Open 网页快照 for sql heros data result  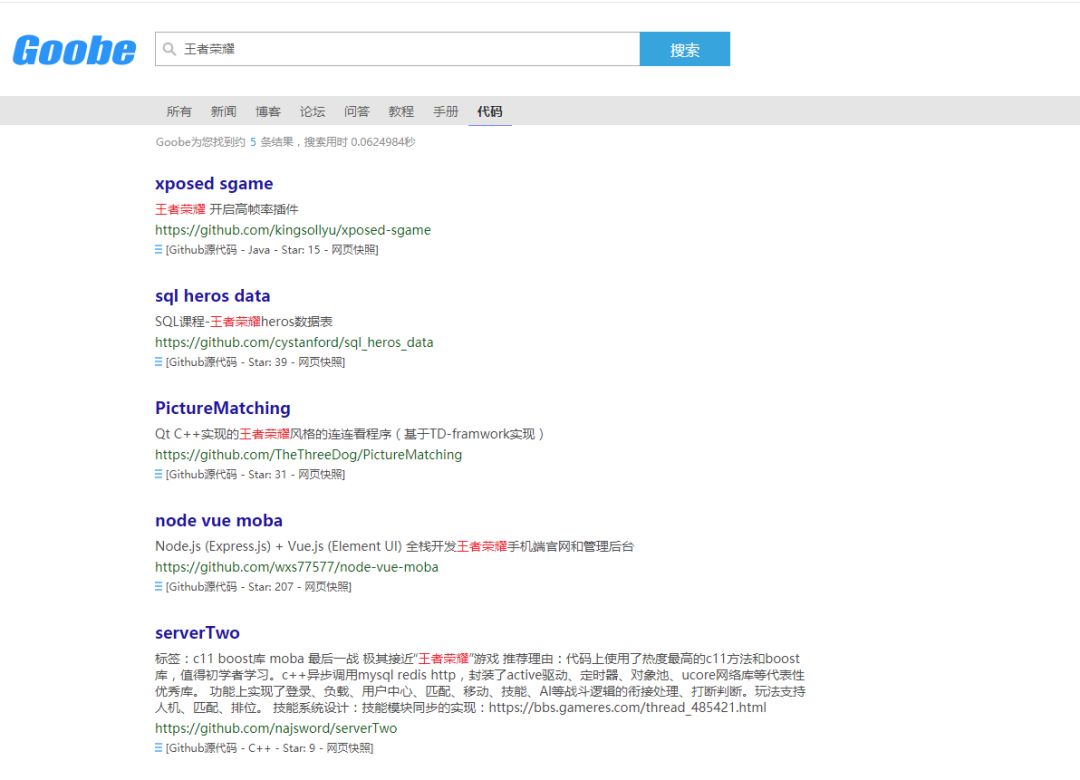tap(320, 362)
